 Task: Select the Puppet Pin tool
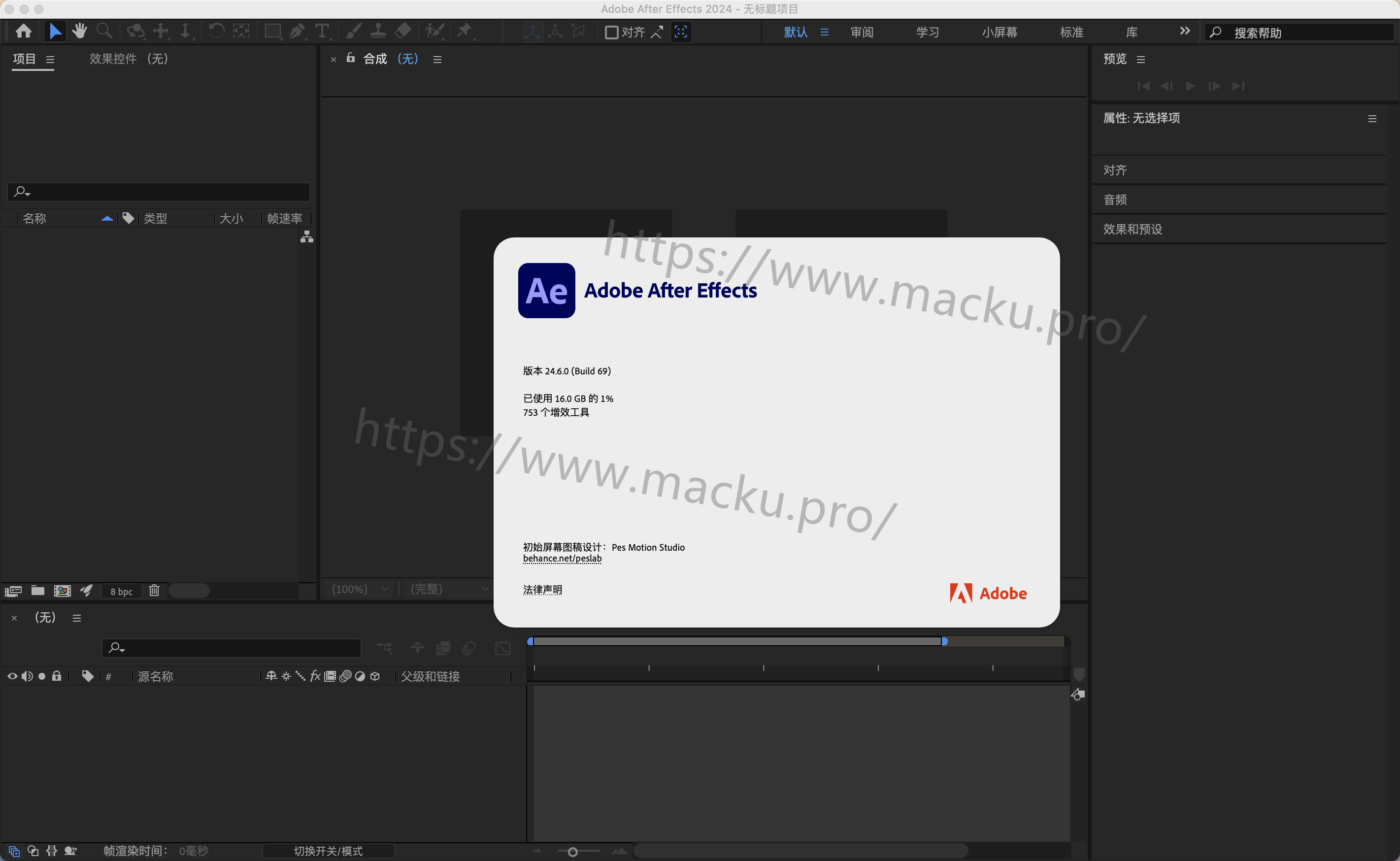click(465, 31)
